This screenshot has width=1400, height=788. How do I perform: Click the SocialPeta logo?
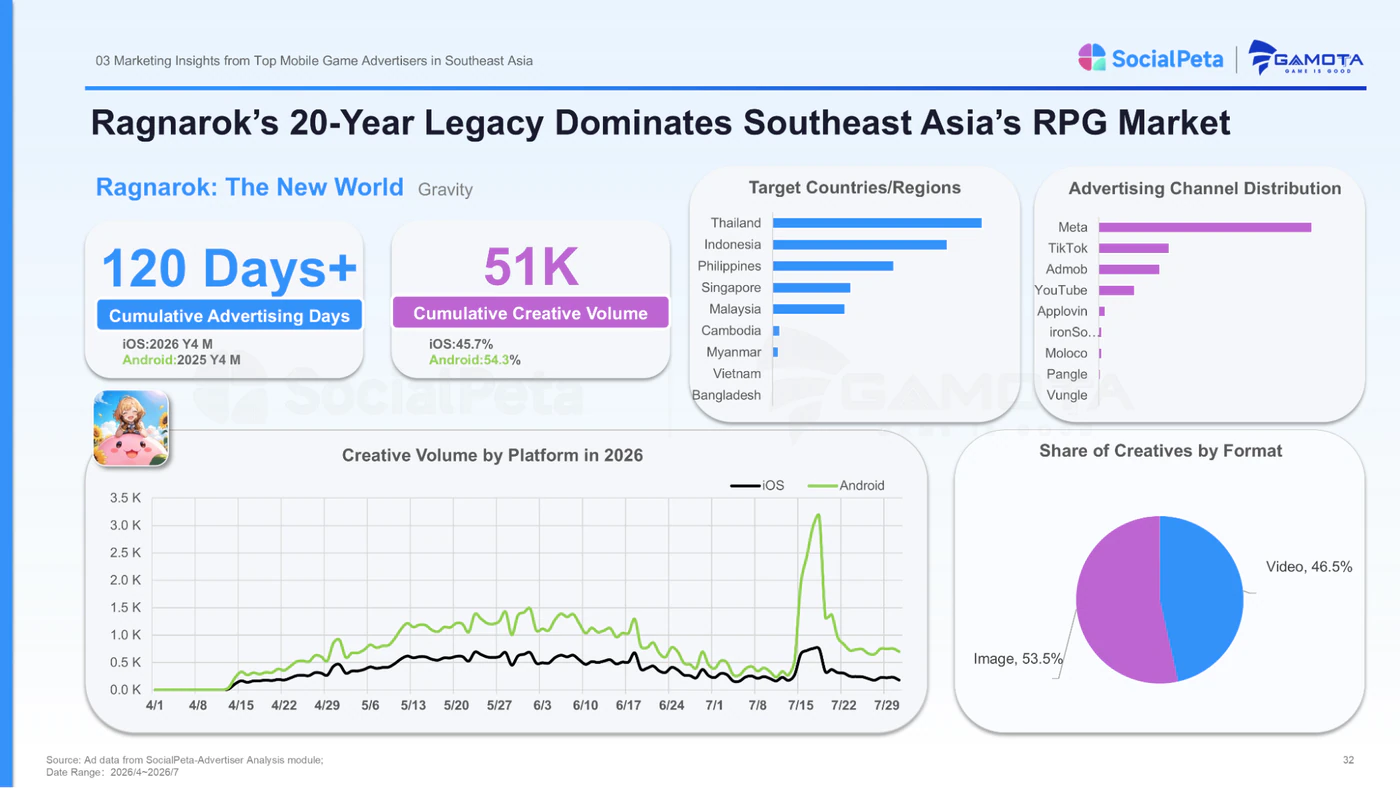point(1150,58)
